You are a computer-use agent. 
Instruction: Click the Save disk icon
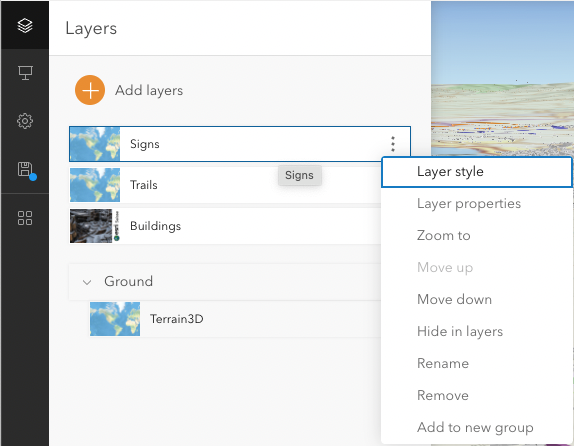(x=26, y=171)
